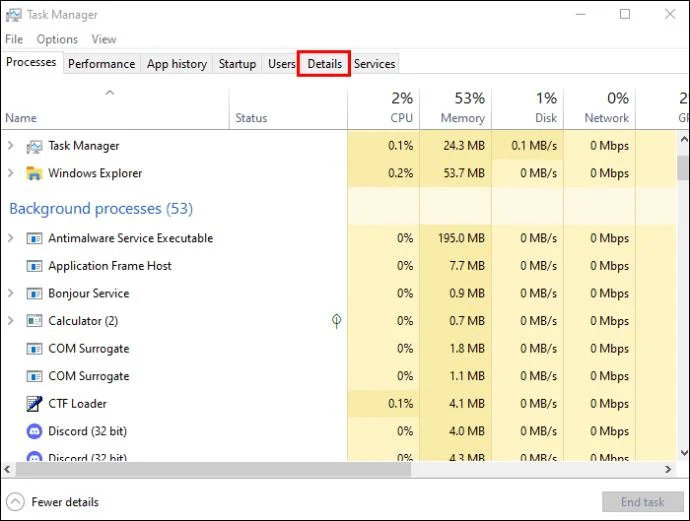Expand the Windows Explorer process row
690x521 pixels.
click(11, 173)
